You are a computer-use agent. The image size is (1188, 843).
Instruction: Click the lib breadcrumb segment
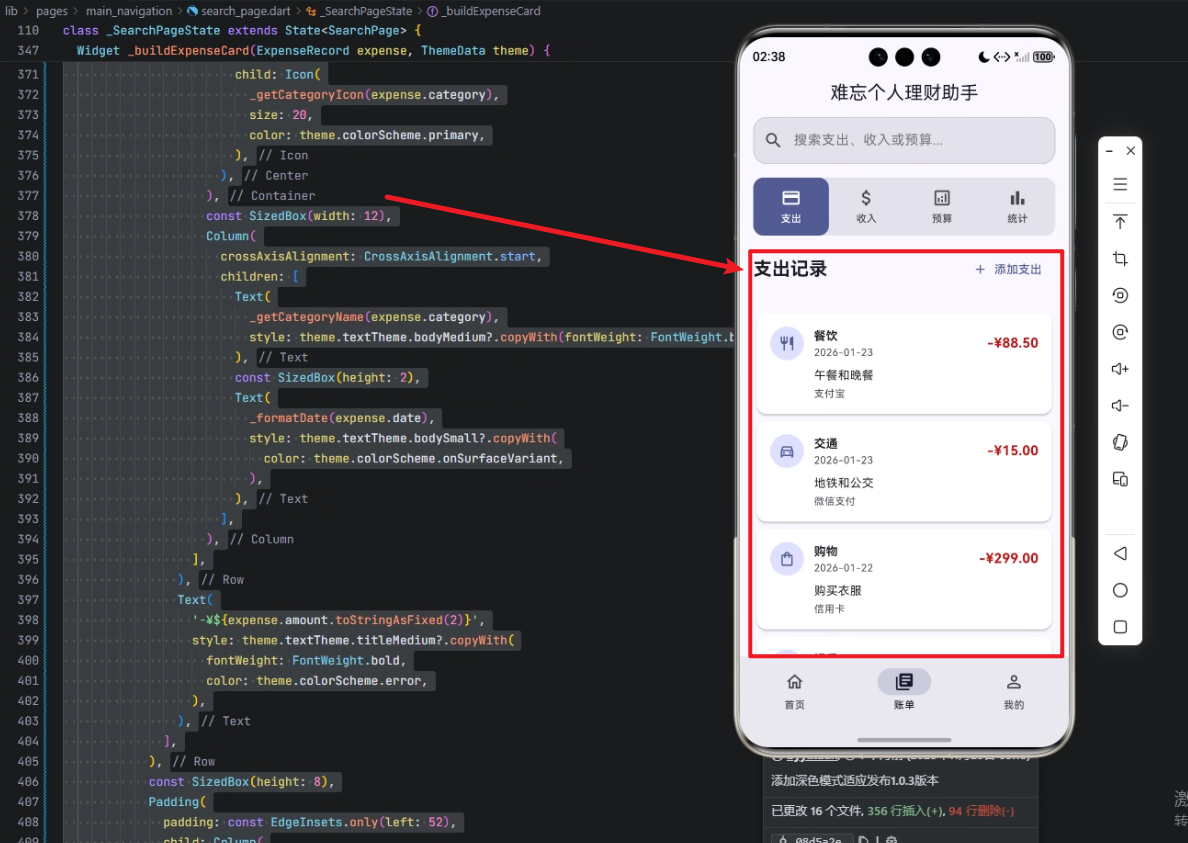(x=11, y=11)
